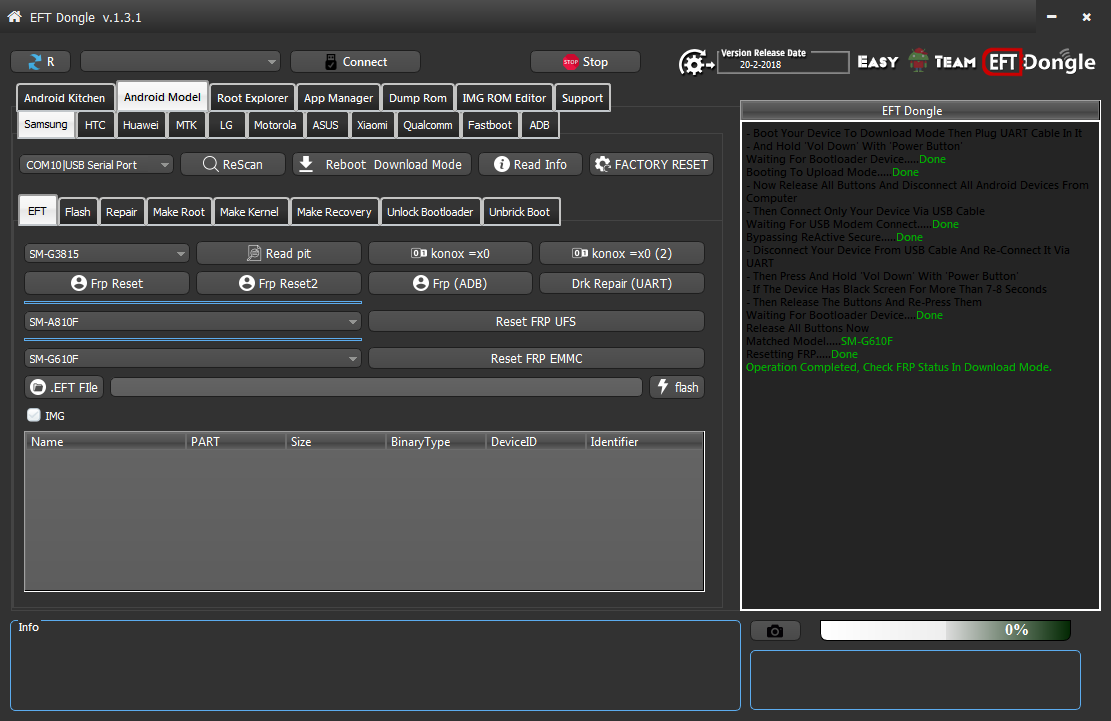
Task: Switch to Android Kitchen tab
Action: point(64,98)
